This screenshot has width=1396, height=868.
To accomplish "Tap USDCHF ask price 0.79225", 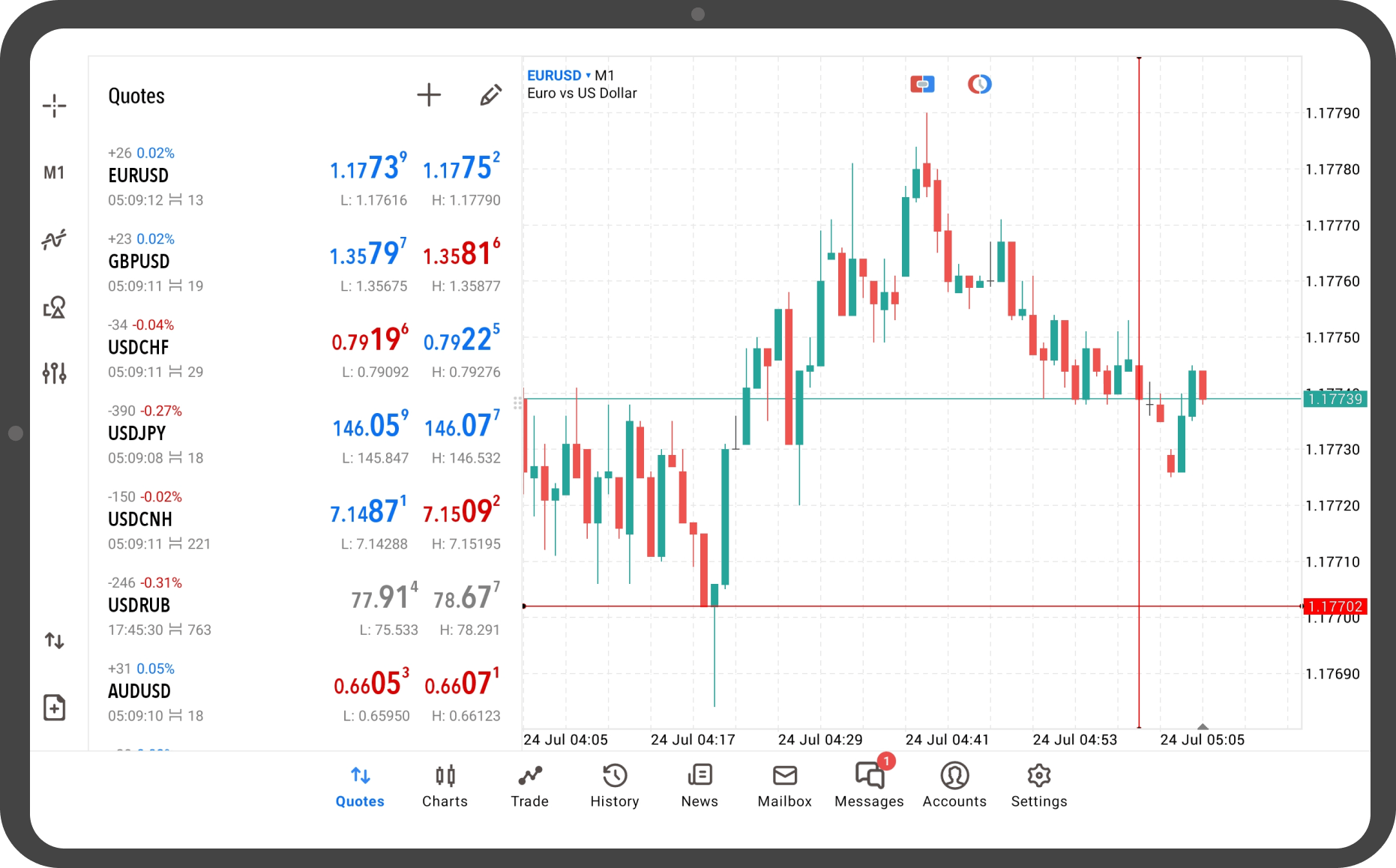I will 461,340.
